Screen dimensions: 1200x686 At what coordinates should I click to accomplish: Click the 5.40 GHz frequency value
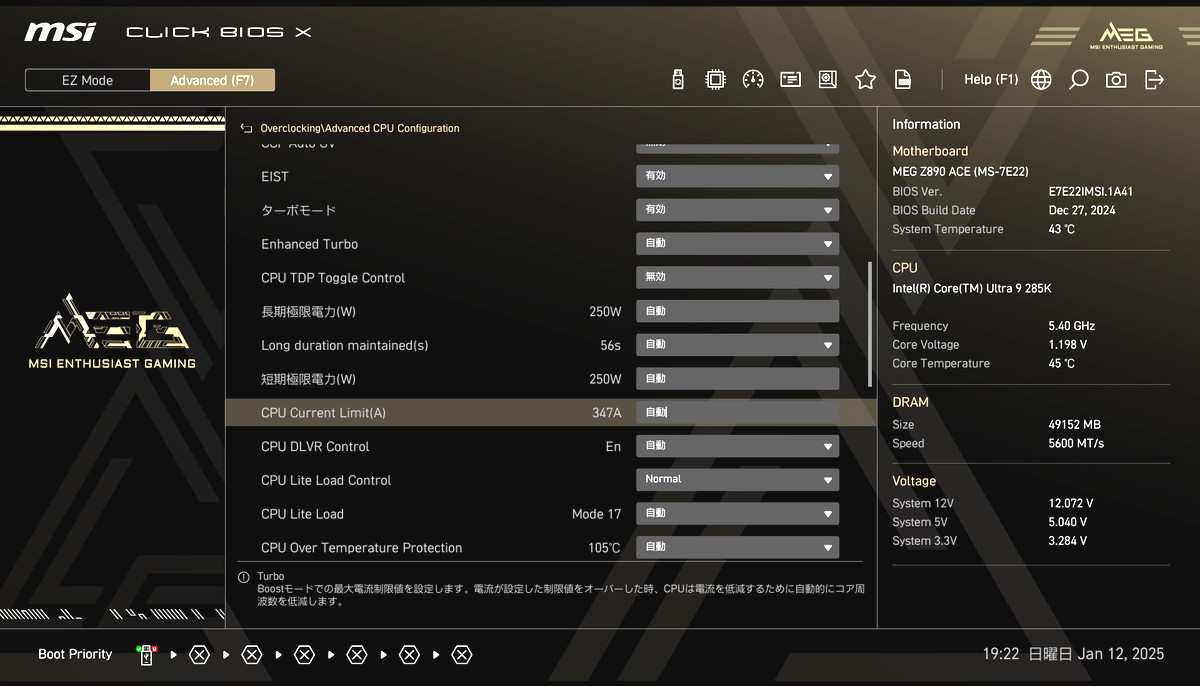point(1071,326)
